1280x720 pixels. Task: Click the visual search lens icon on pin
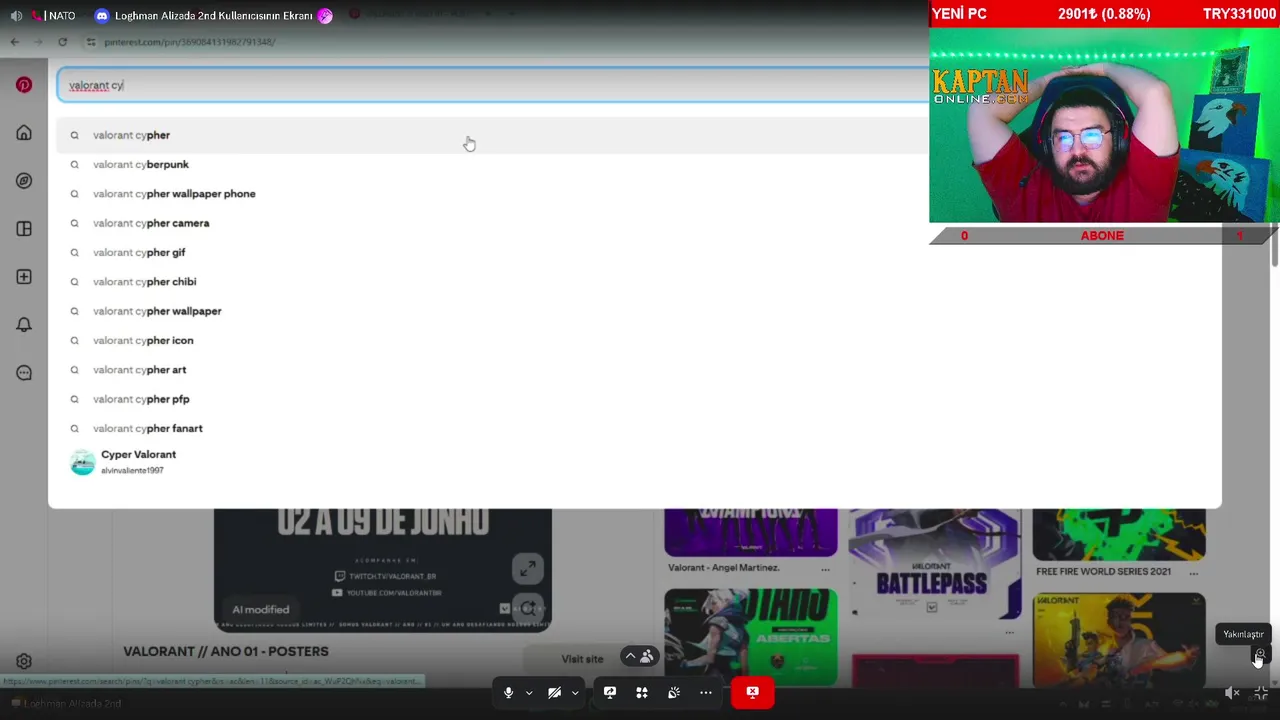[x=527, y=608]
